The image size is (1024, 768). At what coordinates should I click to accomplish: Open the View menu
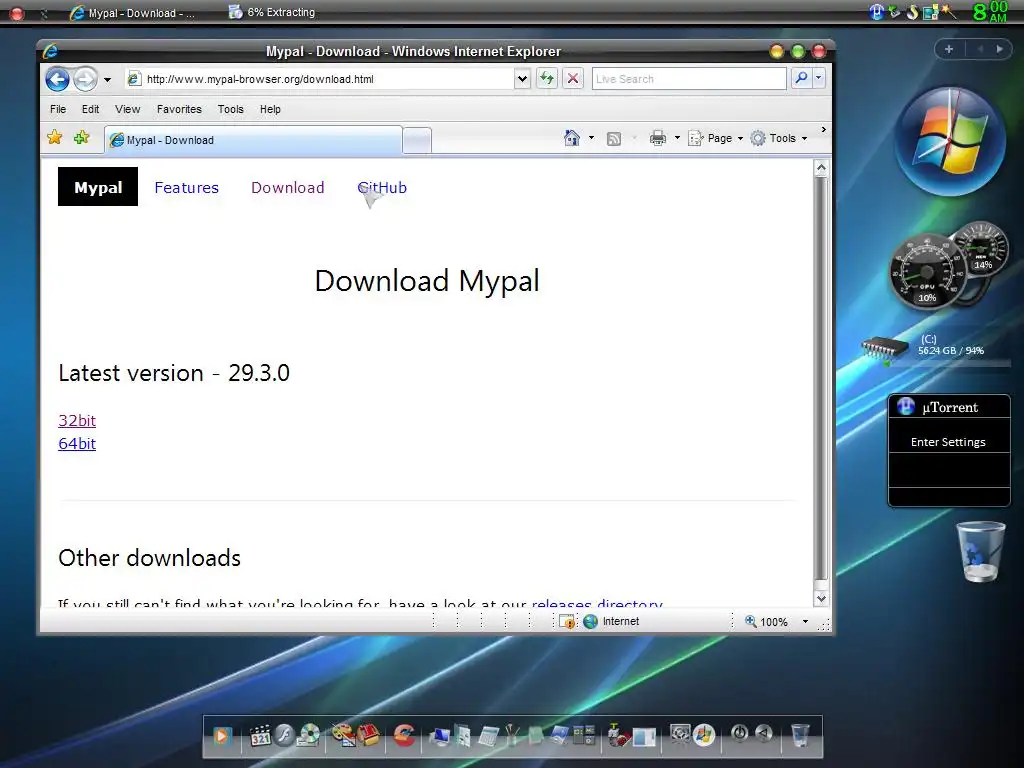click(x=127, y=109)
